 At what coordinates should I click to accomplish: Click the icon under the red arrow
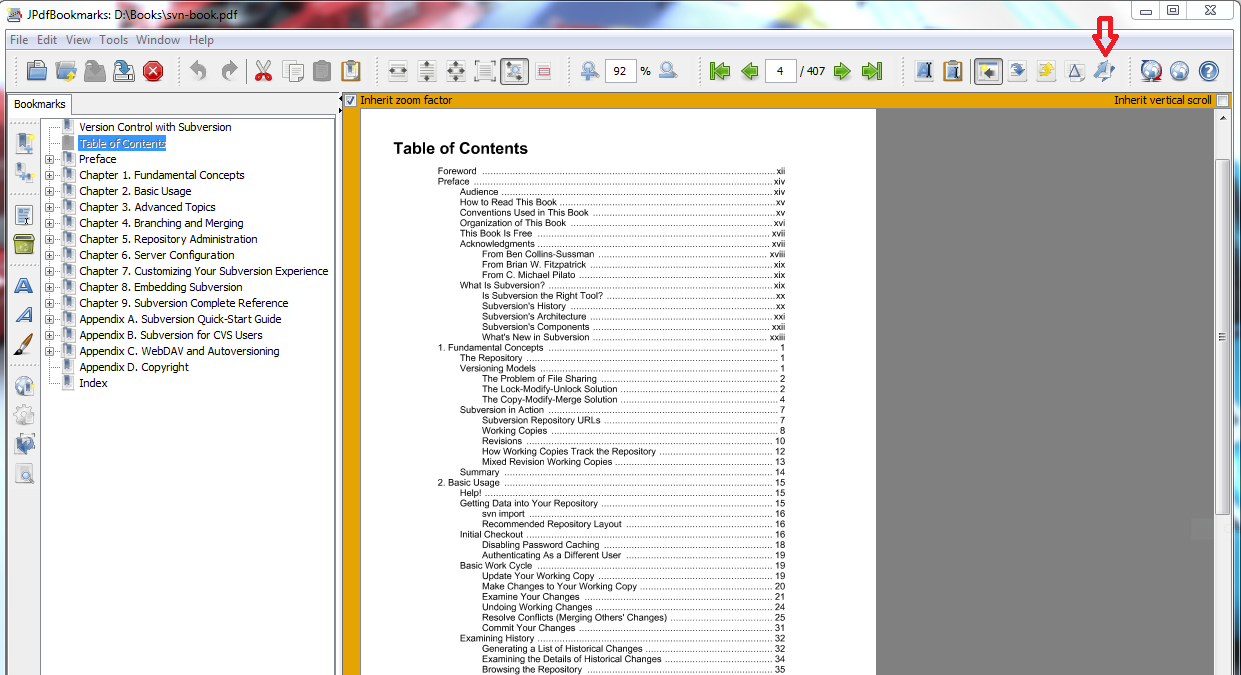click(1104, 71)
